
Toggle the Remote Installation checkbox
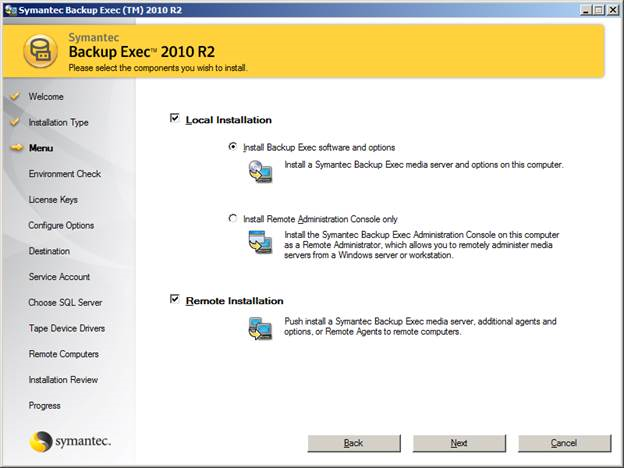(174, 299)
